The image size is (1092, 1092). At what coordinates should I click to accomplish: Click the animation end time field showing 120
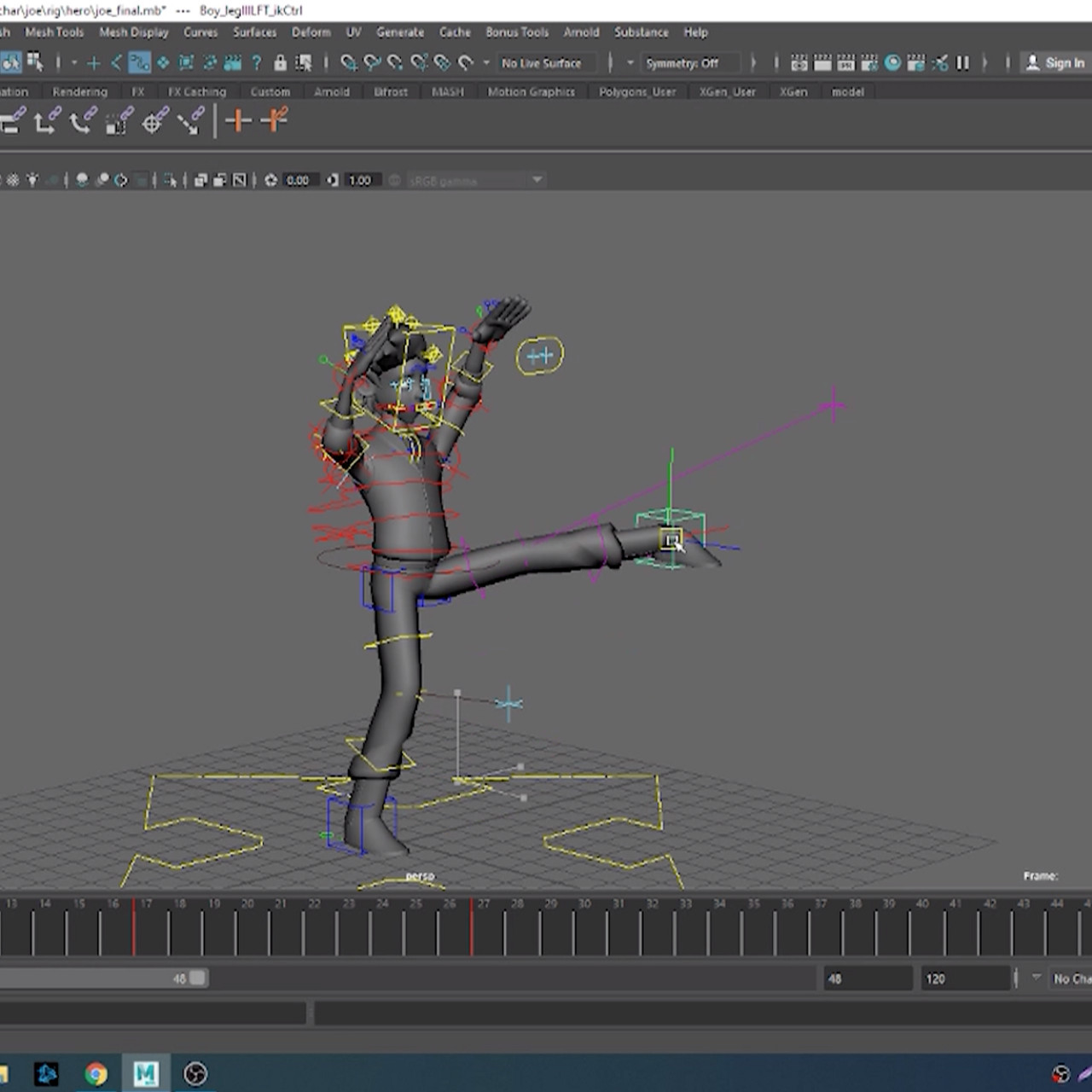point(964,979)
